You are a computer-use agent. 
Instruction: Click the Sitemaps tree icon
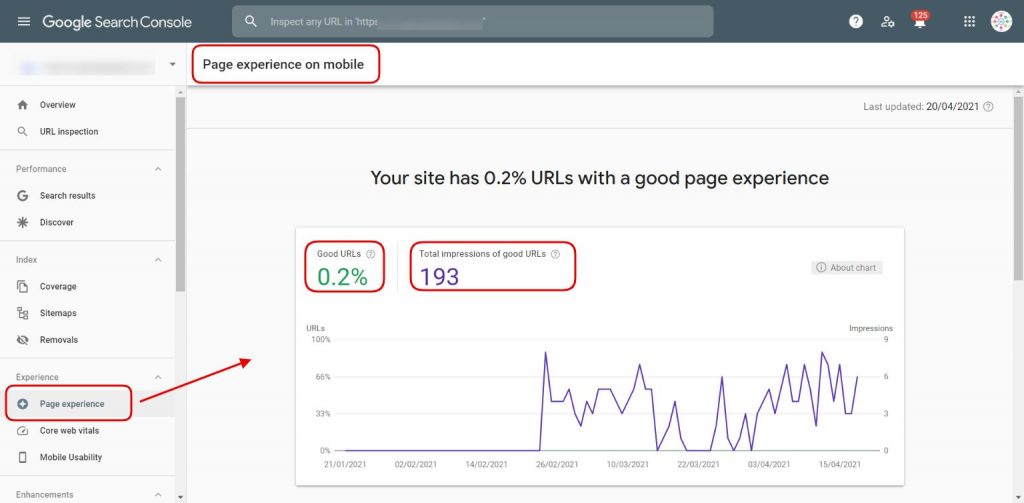coord(23,314)
